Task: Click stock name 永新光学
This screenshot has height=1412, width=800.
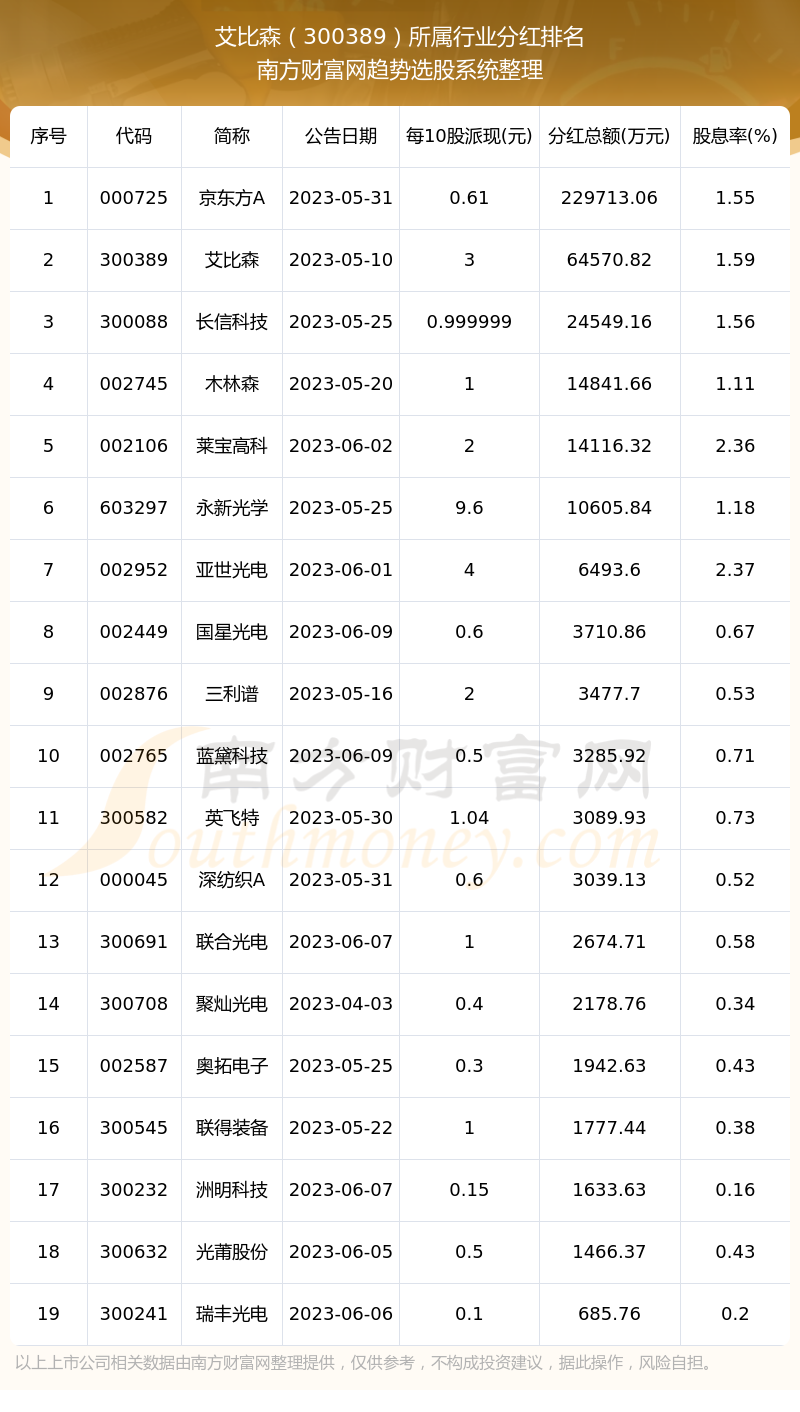Action: pos(232,508)
